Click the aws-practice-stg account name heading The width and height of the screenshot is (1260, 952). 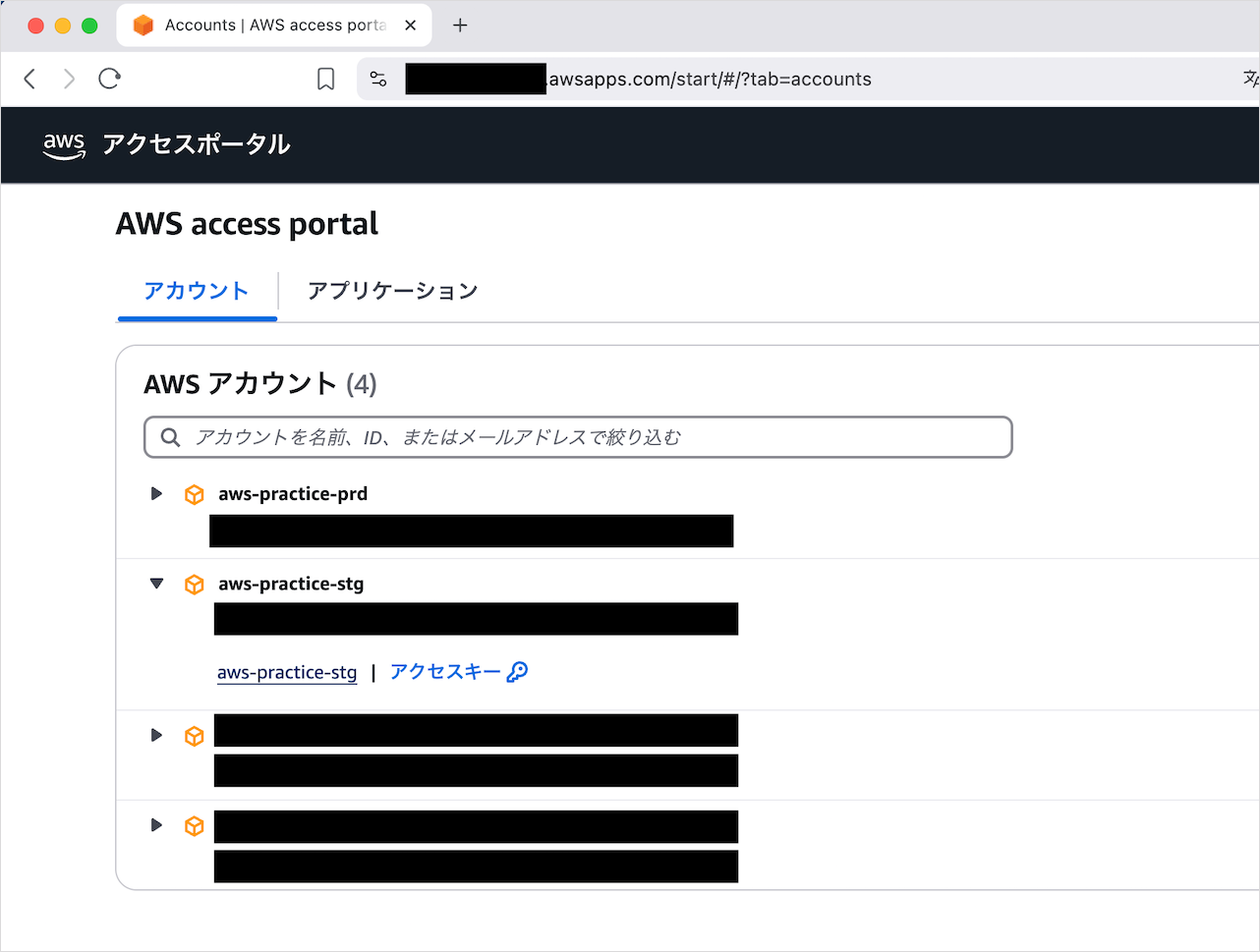(291, 585)
